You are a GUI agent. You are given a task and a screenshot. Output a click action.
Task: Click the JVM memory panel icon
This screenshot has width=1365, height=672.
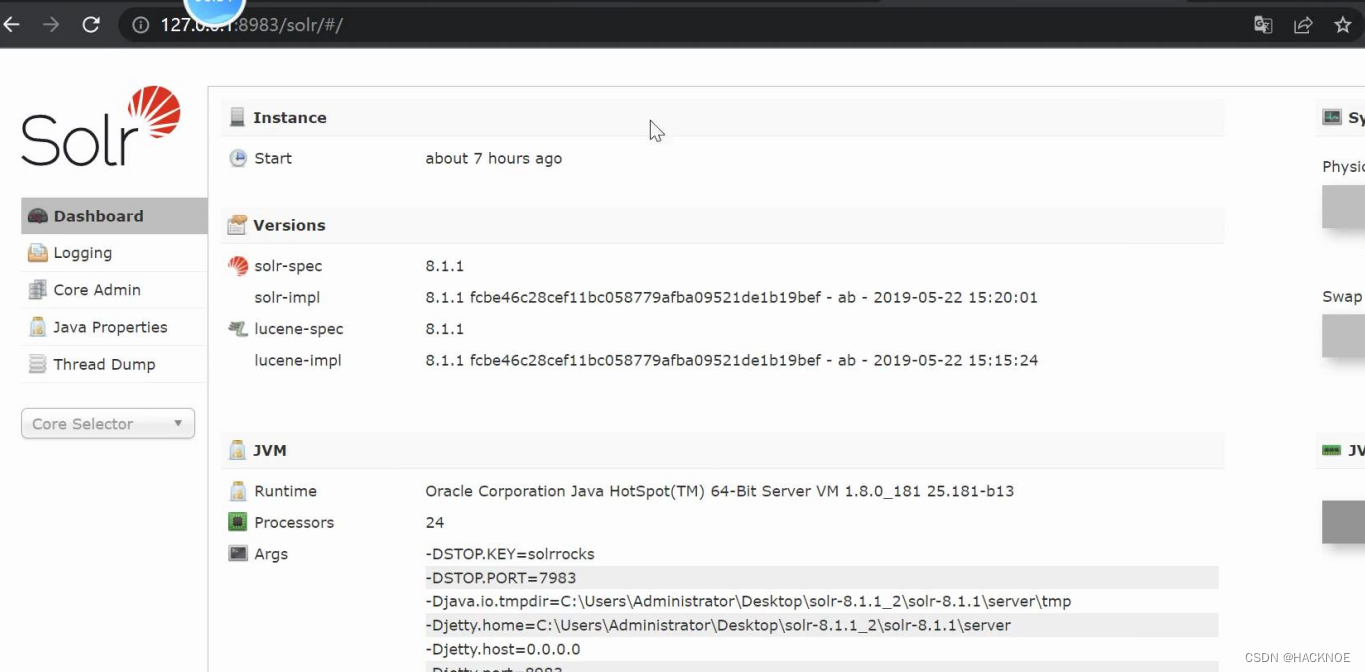point(1332,450)
